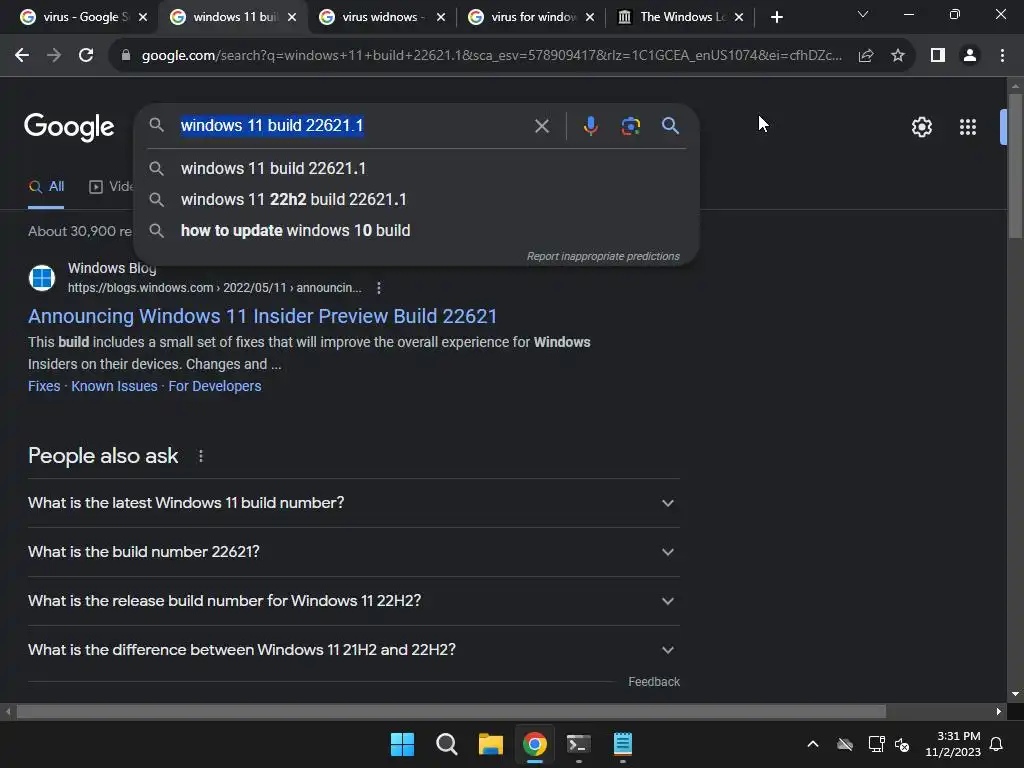The image size is (1024, 768).
Task: Select the All search filter
Action: (x=46, y=187)
